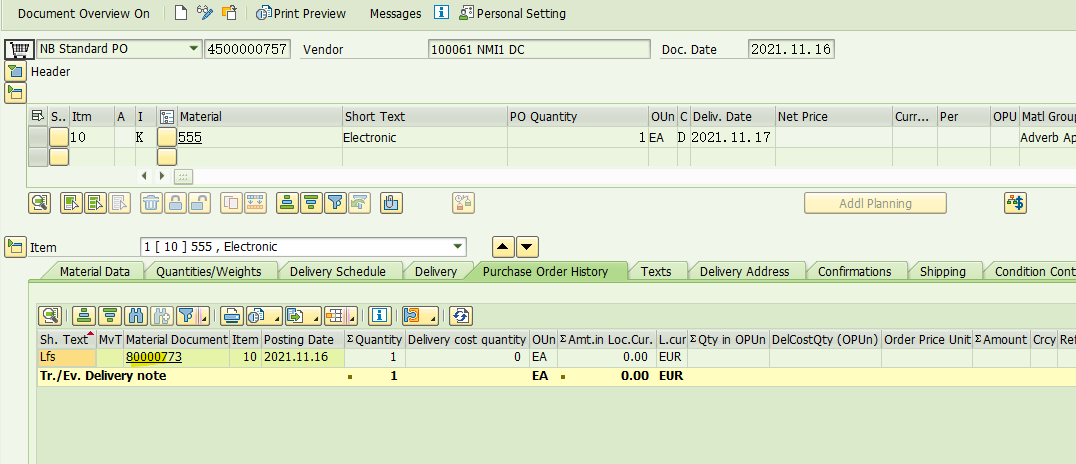Switch to Quantities/Weights tab
Screen dimensions: 1076x464
coord(209,271)
